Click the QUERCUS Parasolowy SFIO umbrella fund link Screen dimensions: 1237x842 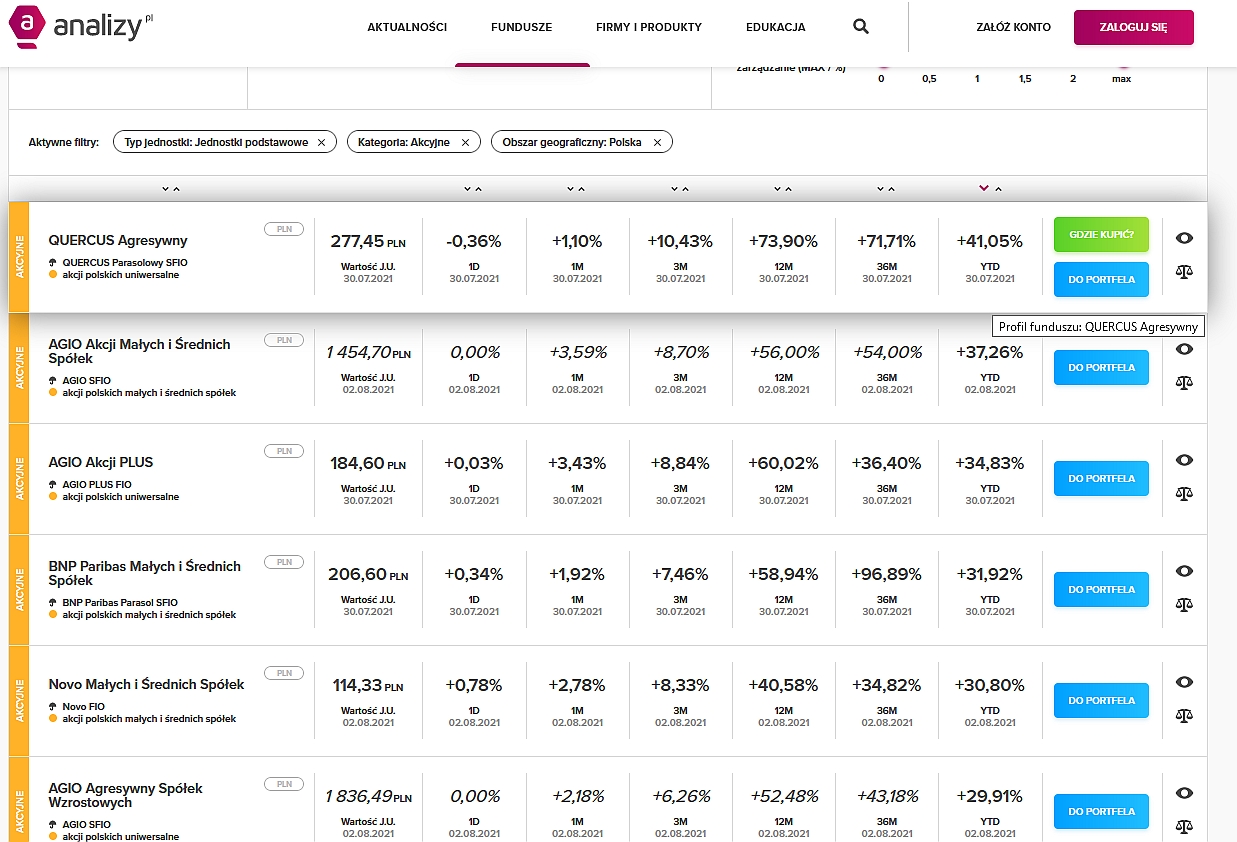coord(125,263)
